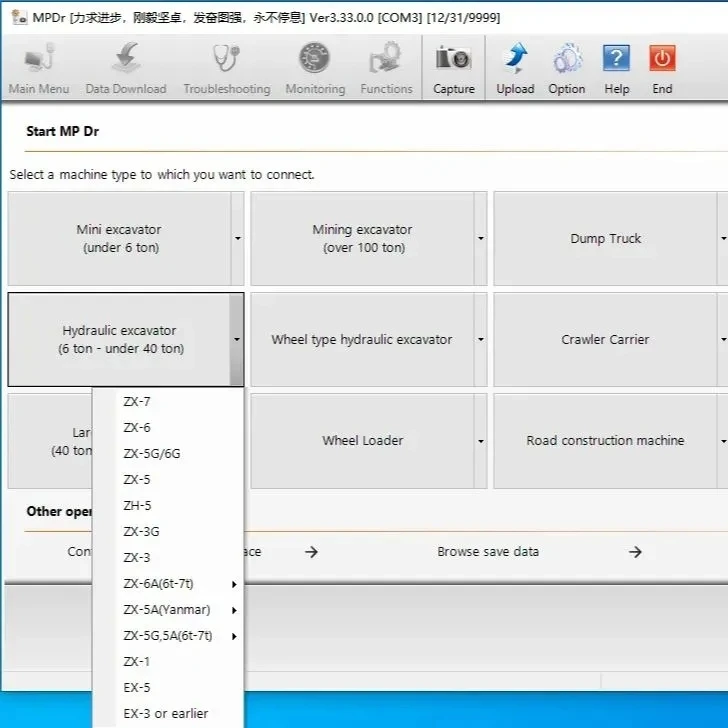Image resolution: width=728 pixels, height=728 pixels.
Task: Select Mining excavator (over 100 ton)
Action: tap(362, 238)
